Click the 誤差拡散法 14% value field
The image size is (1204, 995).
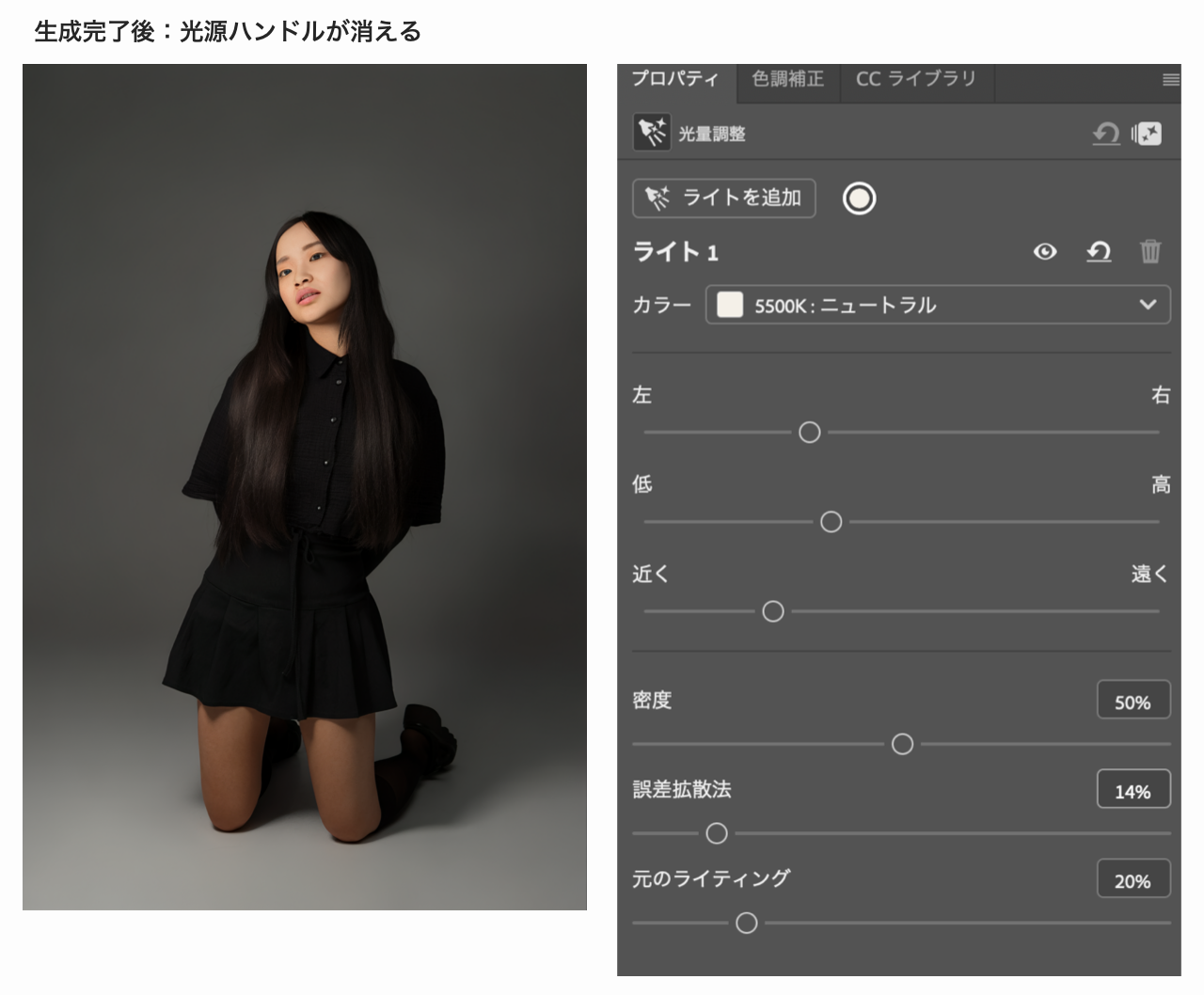pos(1133,790)
